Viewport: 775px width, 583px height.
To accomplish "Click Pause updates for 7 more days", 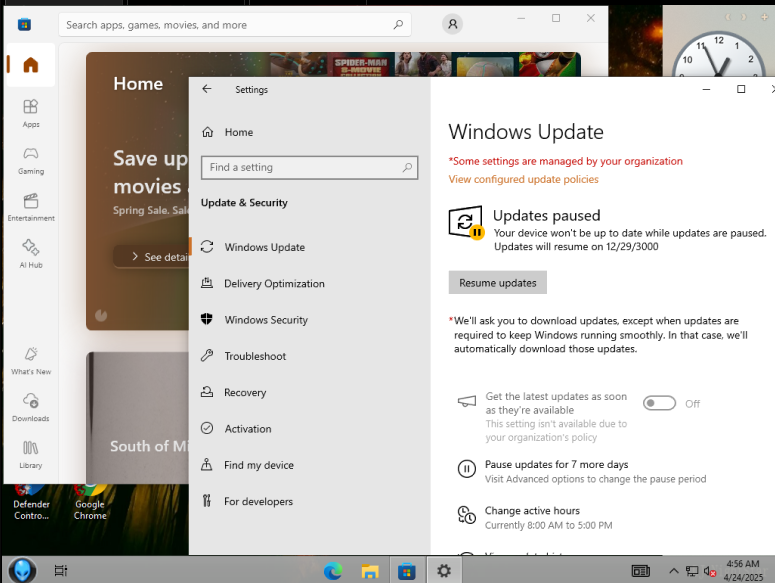I will 556,465.
